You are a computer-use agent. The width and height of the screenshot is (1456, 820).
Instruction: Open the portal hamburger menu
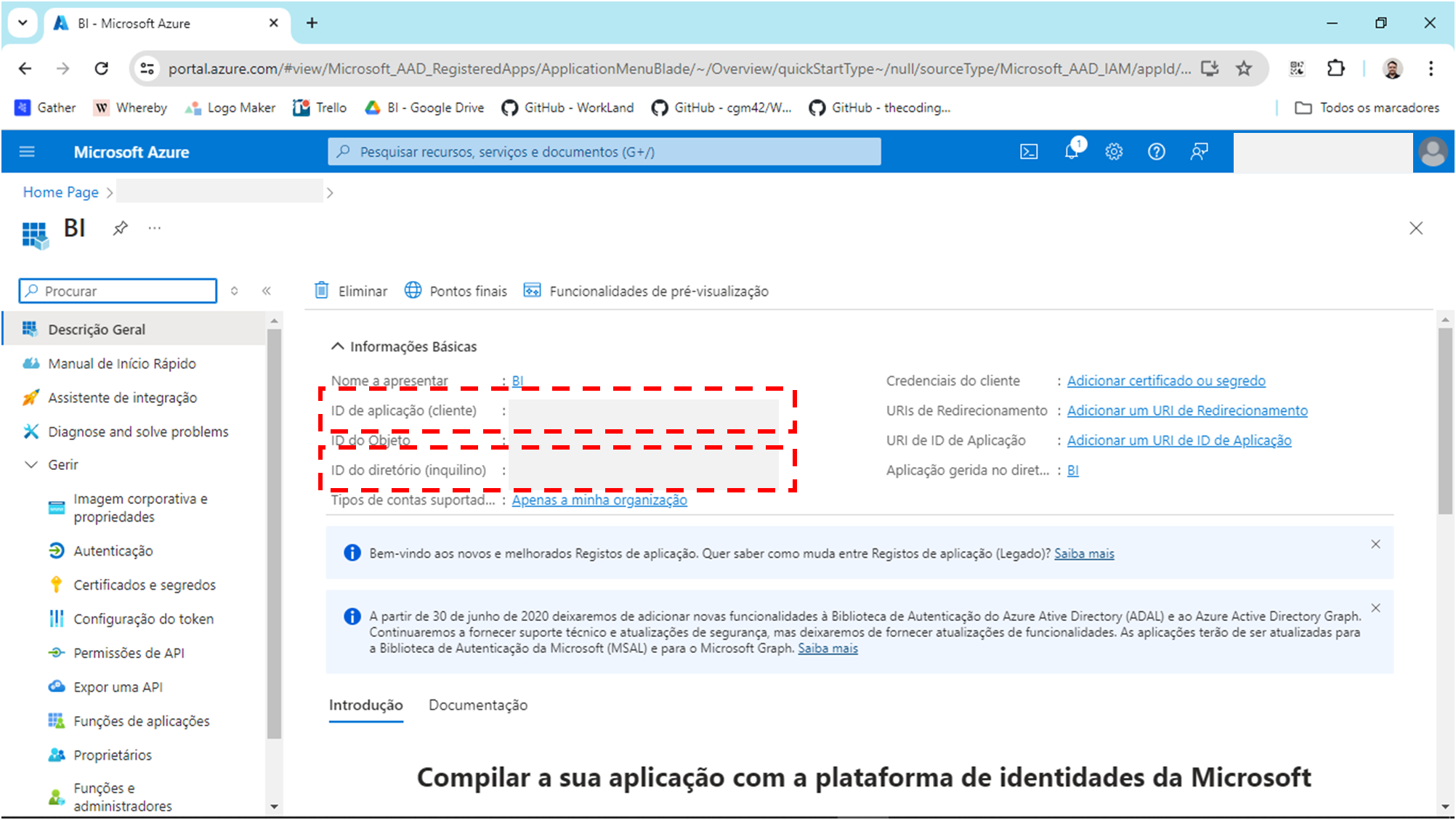coord(27,152)
